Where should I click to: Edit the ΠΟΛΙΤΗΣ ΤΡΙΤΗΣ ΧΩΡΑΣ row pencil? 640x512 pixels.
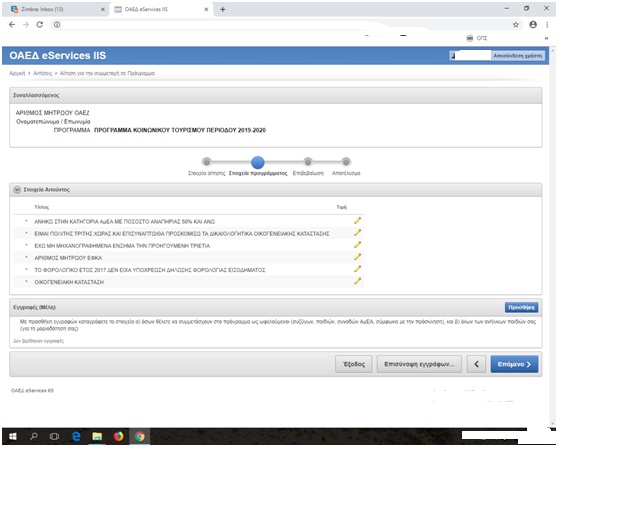coord(357,232)
